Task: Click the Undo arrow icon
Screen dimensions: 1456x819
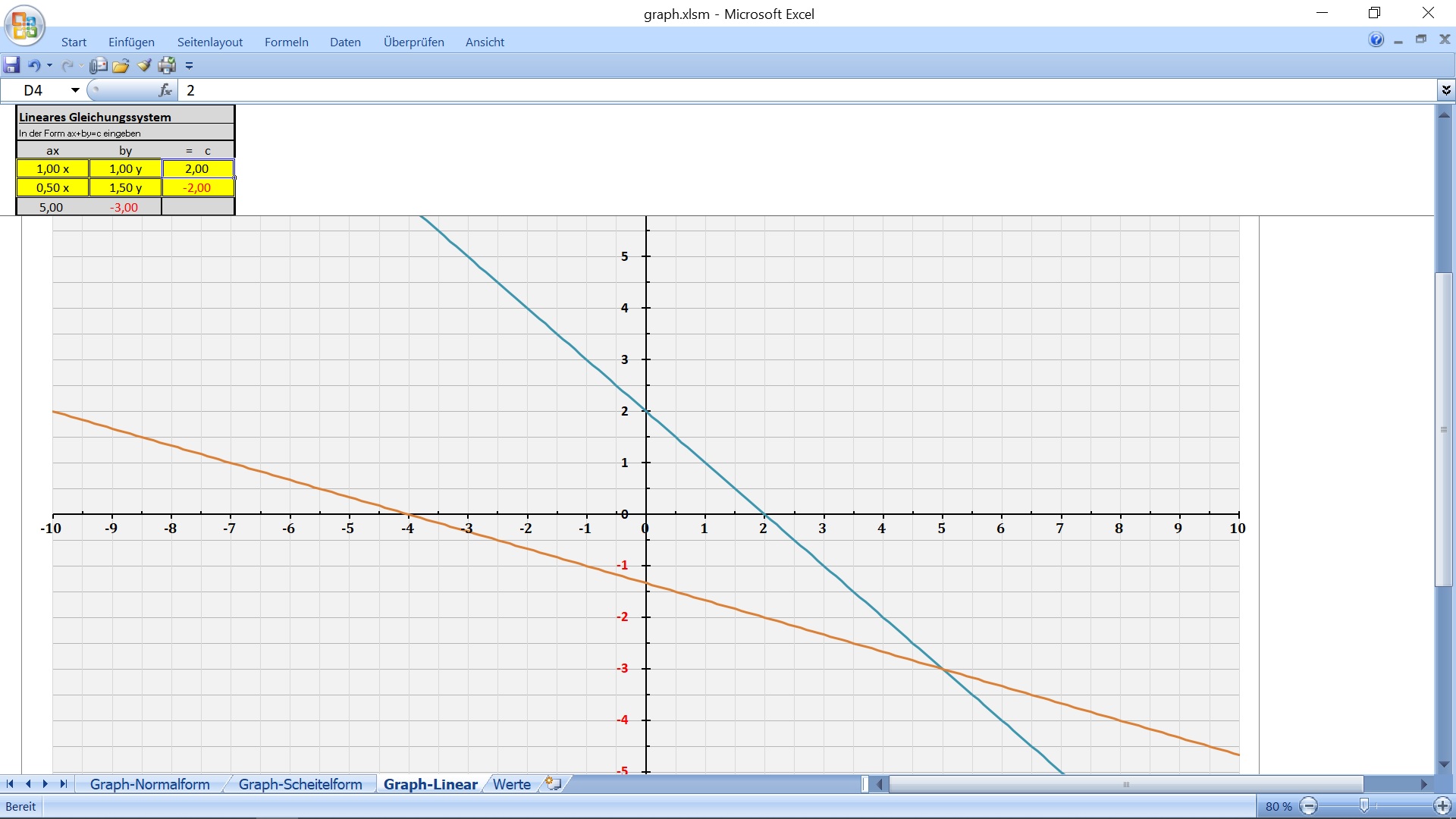Action: tap(34, 65)
